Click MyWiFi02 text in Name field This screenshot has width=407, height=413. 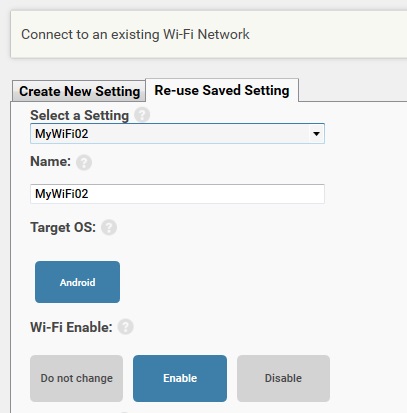[x=62, y=194]
